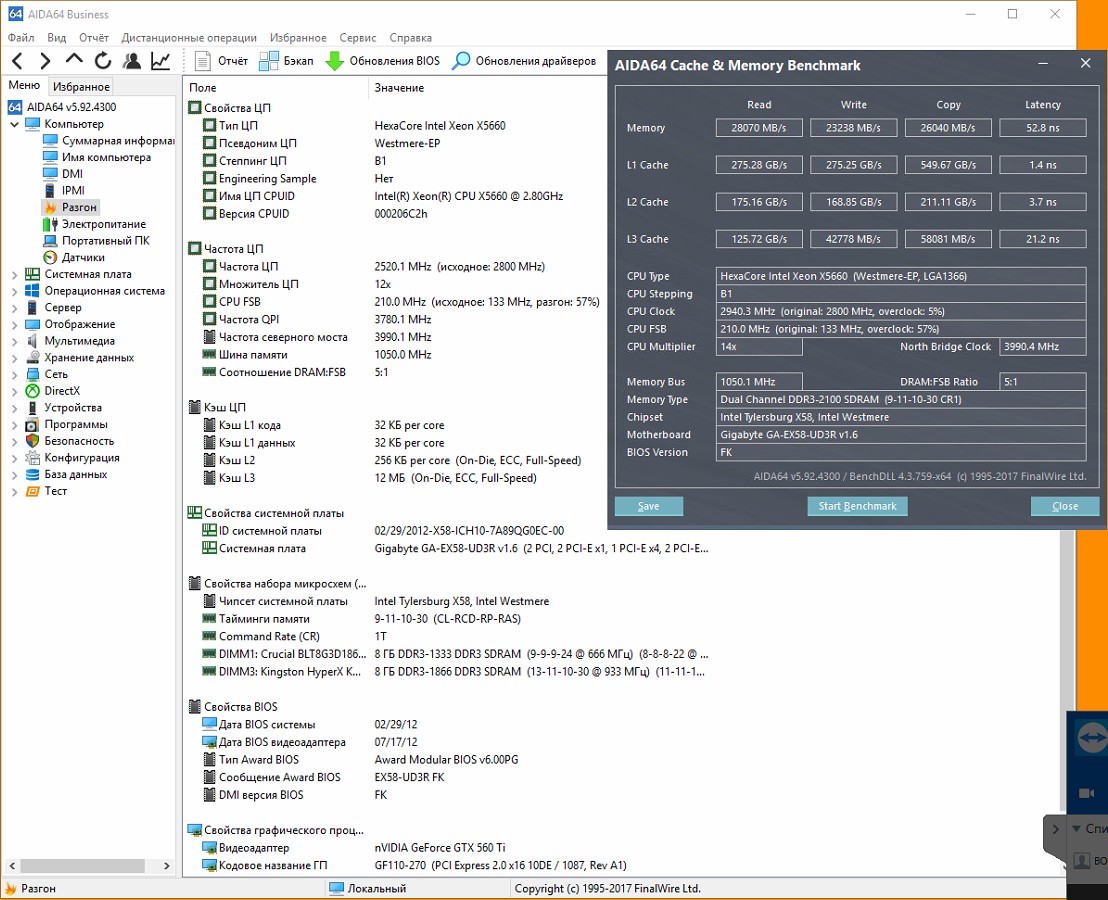This screenshot has height=900, width=1108.
Task: Expand the Системная плата node
Action: 14,275
